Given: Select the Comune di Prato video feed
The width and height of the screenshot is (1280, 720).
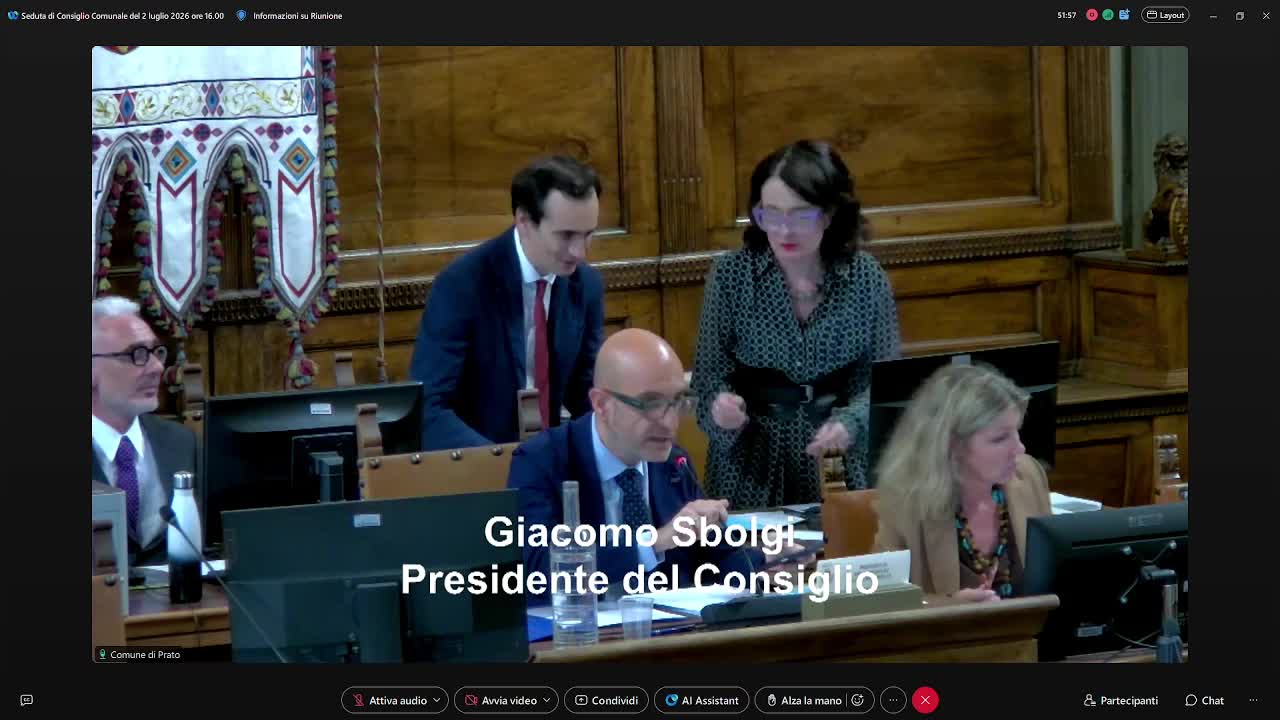Looking at the screenshot, I should point(640,354).
